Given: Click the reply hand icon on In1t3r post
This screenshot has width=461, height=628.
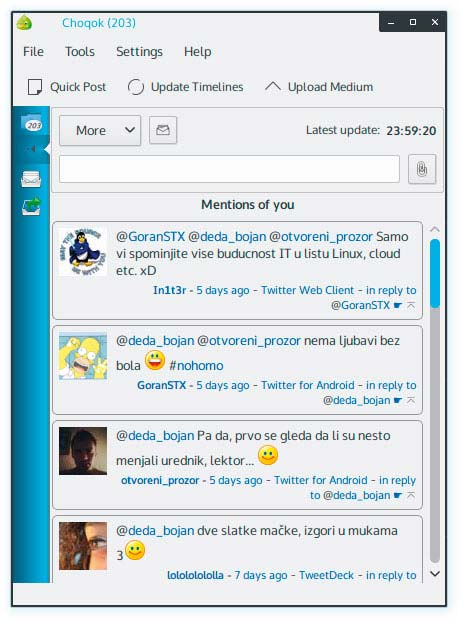Looking at the screenshot, I should (398, 305).
